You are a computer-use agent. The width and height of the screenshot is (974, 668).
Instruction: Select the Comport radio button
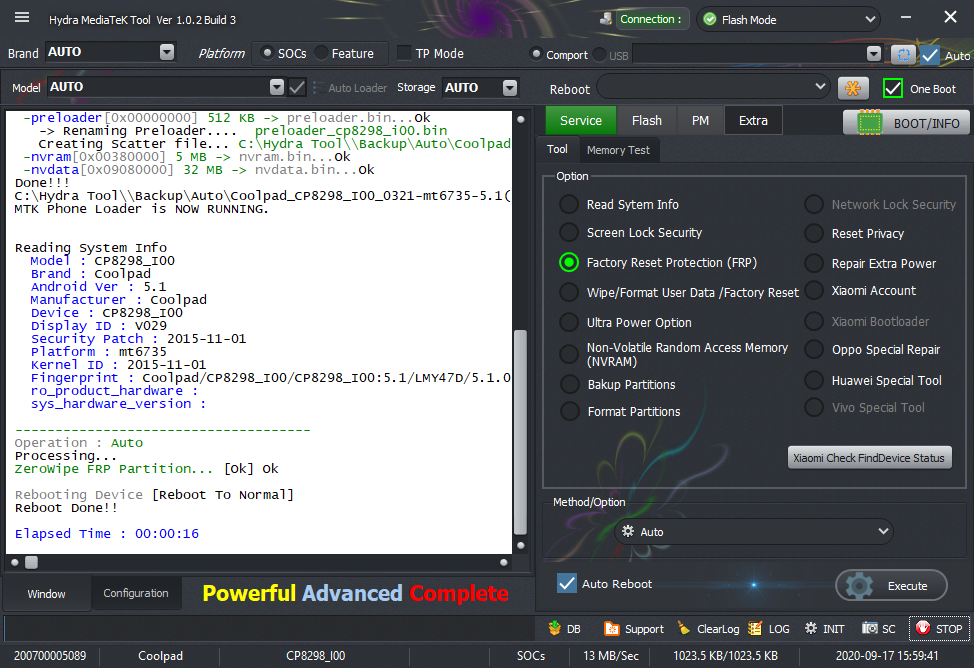click(x=535, y=55)
